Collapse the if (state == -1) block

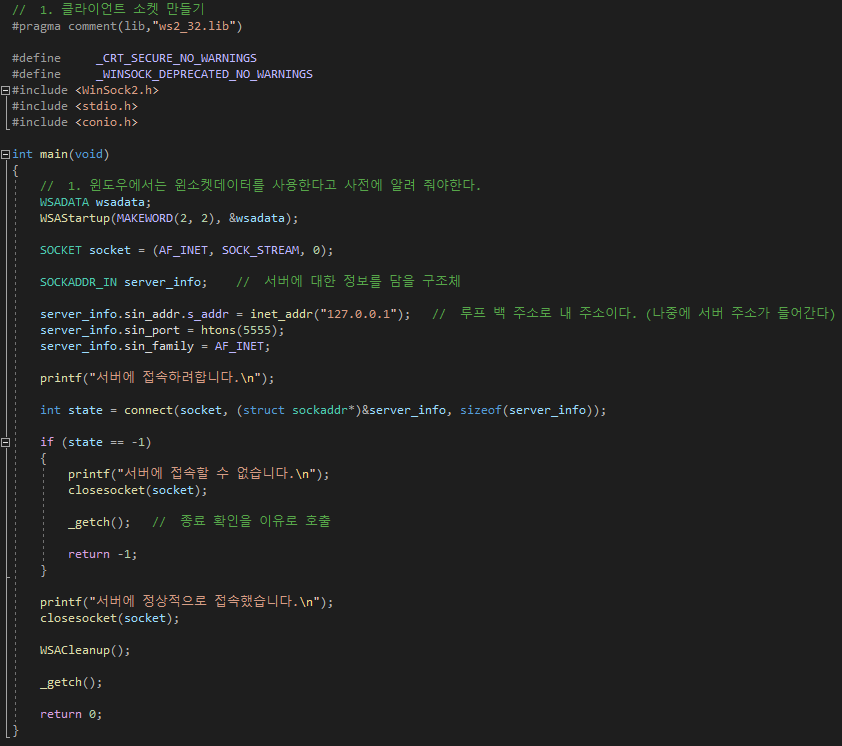(x=5, y=443)
